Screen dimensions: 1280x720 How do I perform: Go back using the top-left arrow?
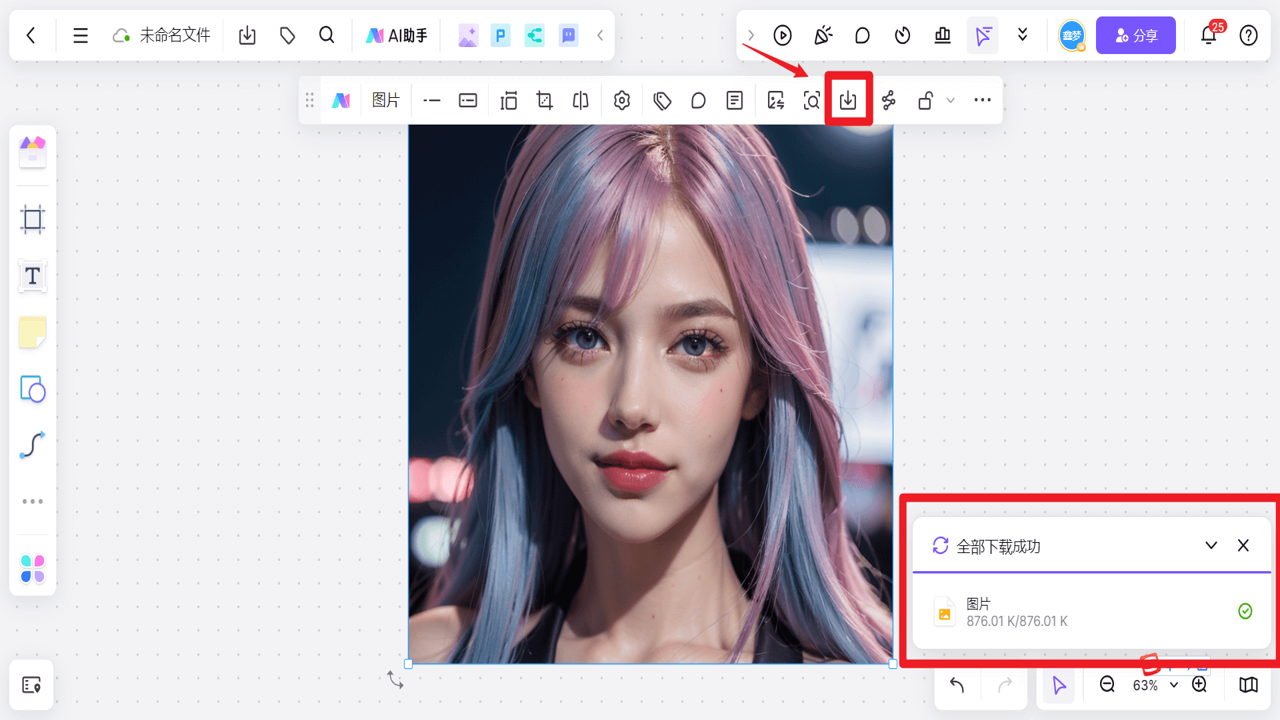pyautogui.click(x=31, y=35)
